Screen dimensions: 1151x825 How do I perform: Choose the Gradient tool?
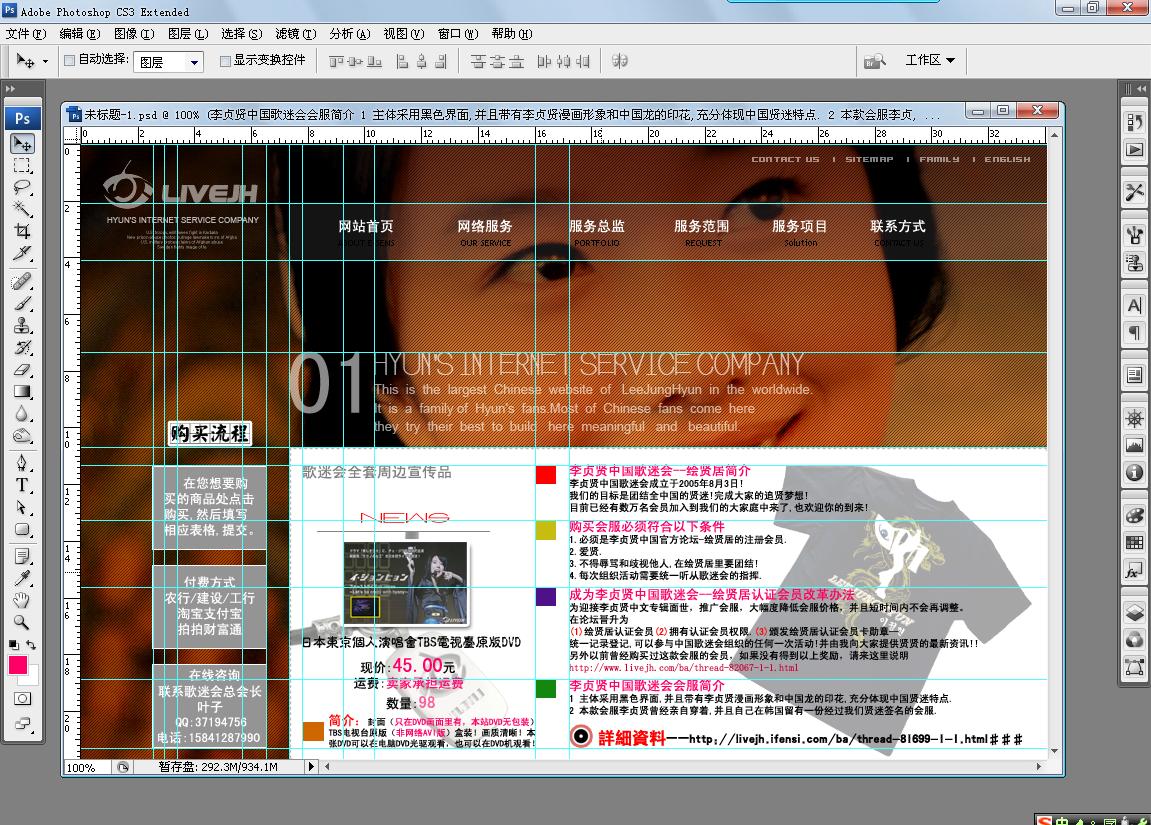(22, 392)
